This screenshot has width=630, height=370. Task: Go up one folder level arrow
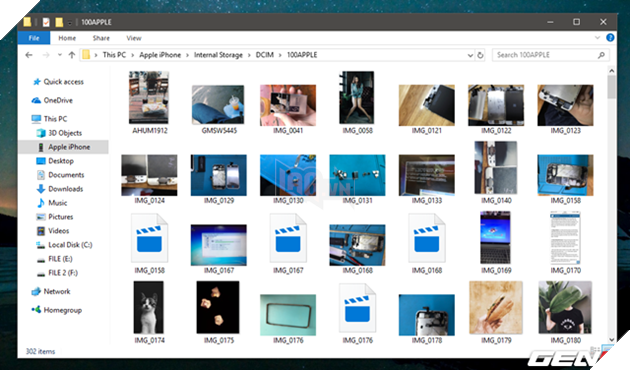pyautogui.click(x=72, y=55)
